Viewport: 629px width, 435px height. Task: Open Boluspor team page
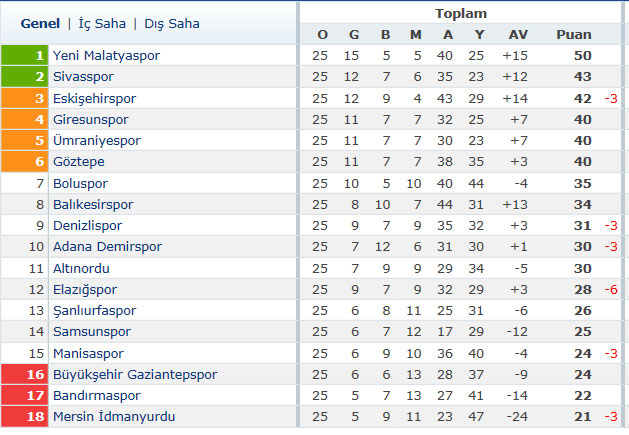pos(80,183)
